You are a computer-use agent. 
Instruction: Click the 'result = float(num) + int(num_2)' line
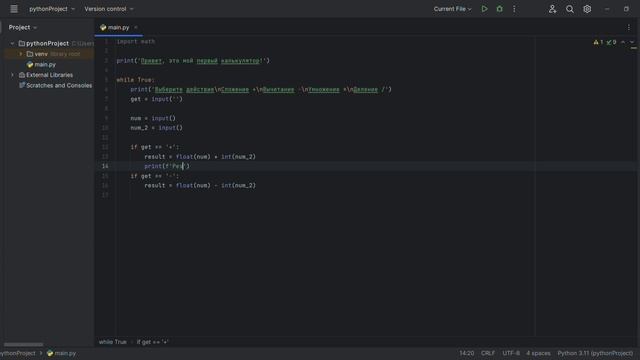(x=200, y=157)
